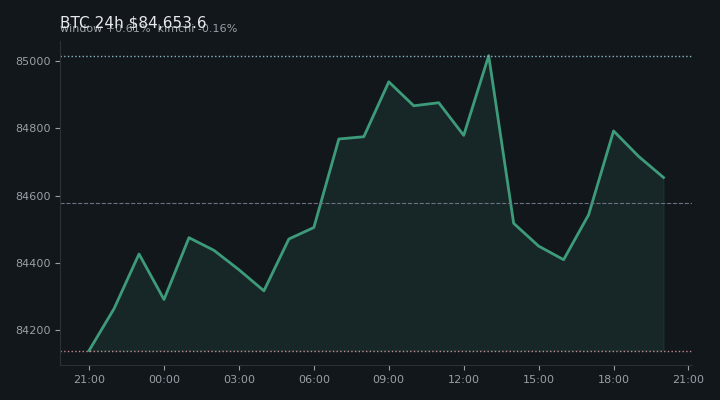This screenshot has width=720, height=400.
Task: Click the '12:00' time axis label
Action: coord(464,379)
